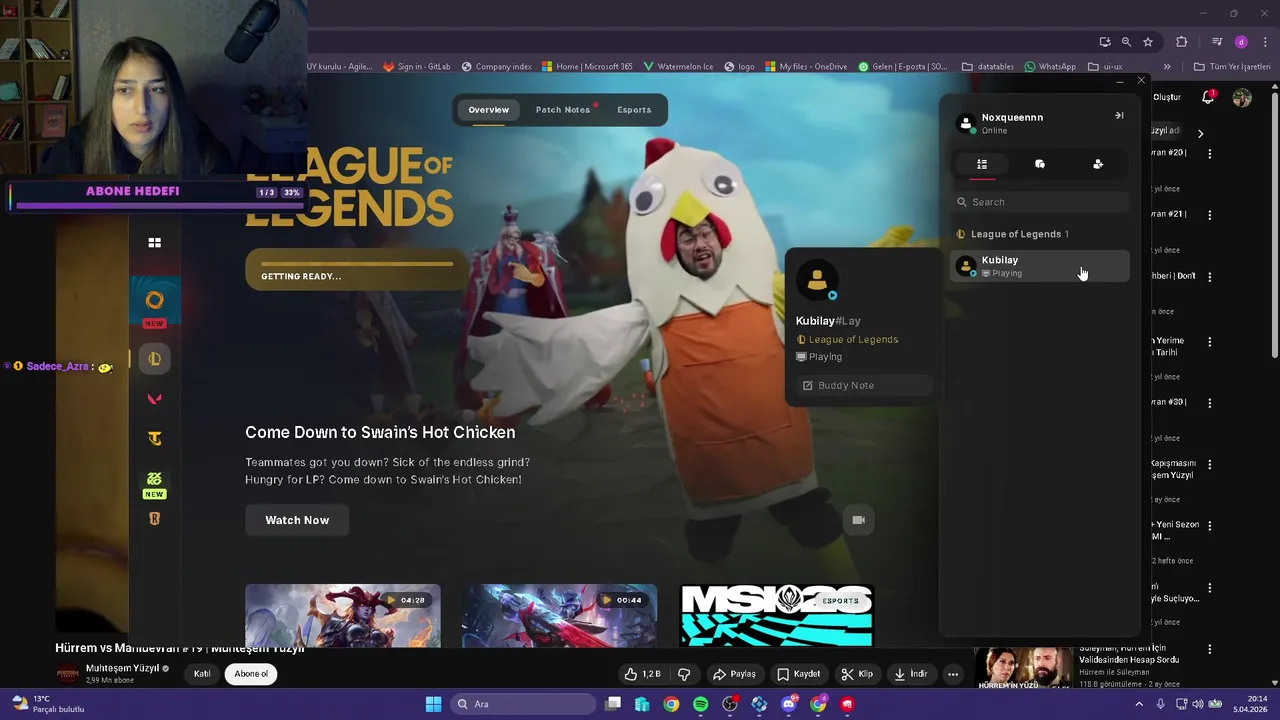Click the İndir download button
This screenshot has height=720, width=1280.
click(x=911, y=674)
